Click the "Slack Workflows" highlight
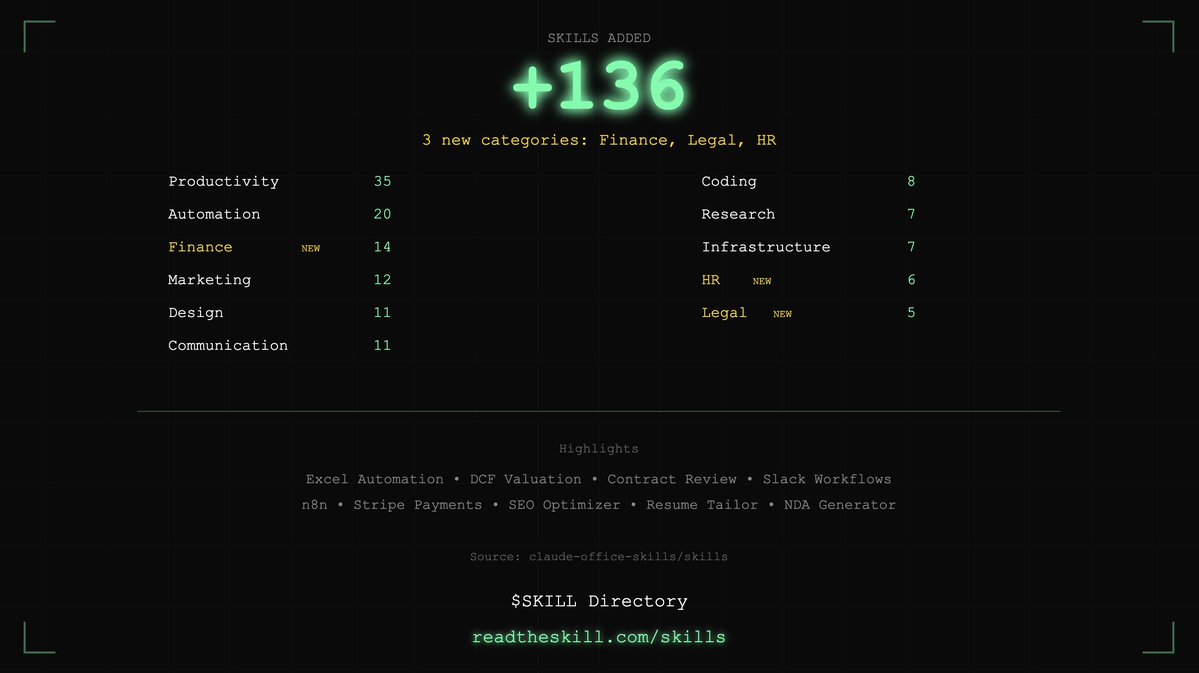 coord(827,480)
